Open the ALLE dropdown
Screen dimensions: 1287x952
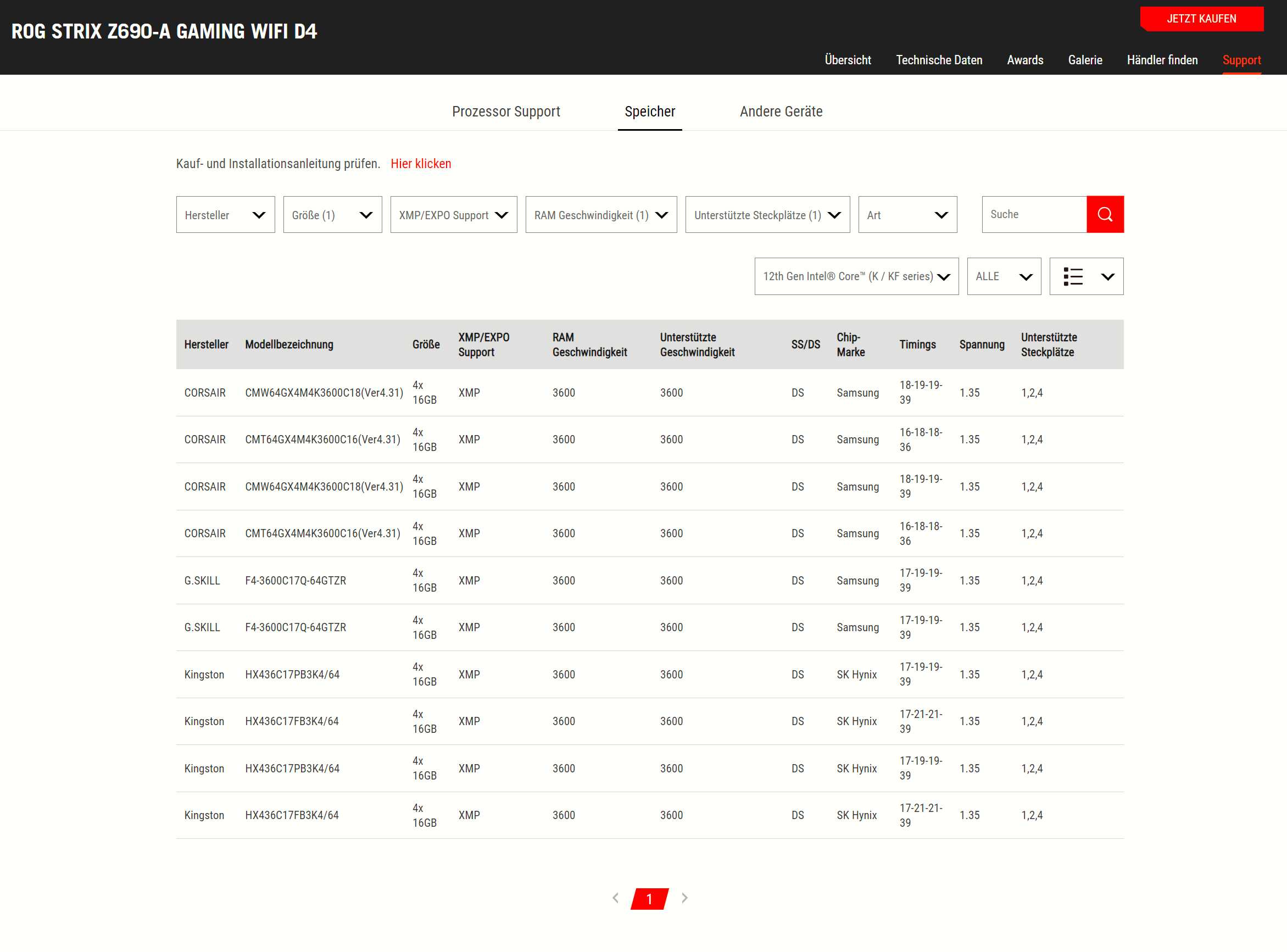(x=1004, y=277)
